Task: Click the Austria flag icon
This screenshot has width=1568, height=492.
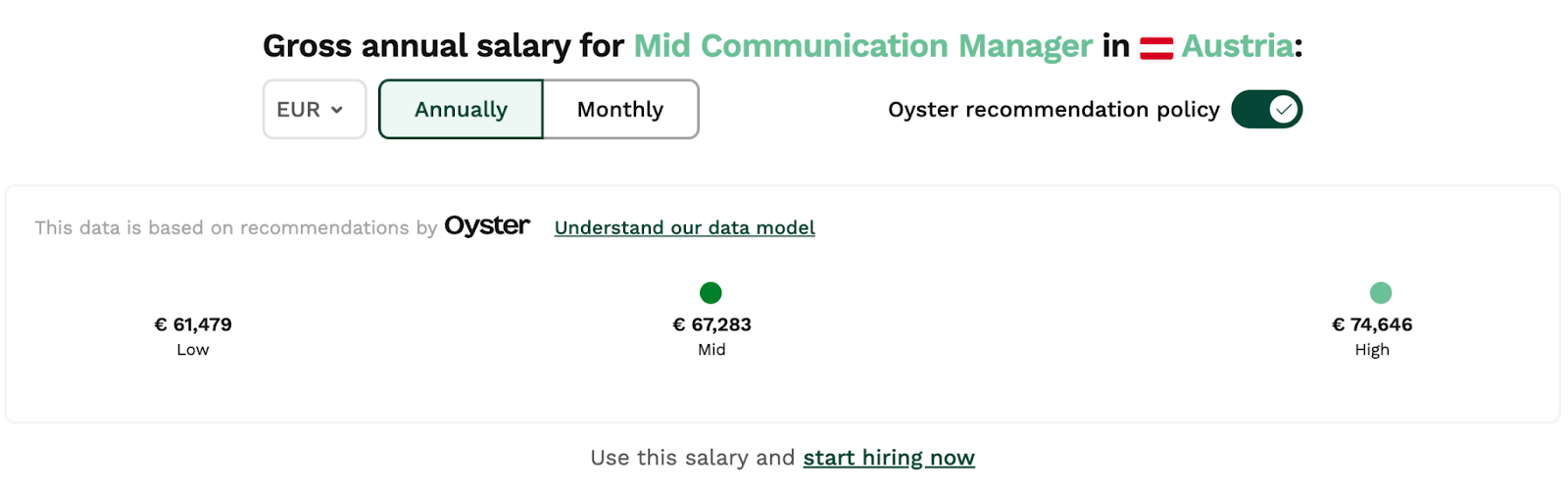Action: tap(1156, 47)
